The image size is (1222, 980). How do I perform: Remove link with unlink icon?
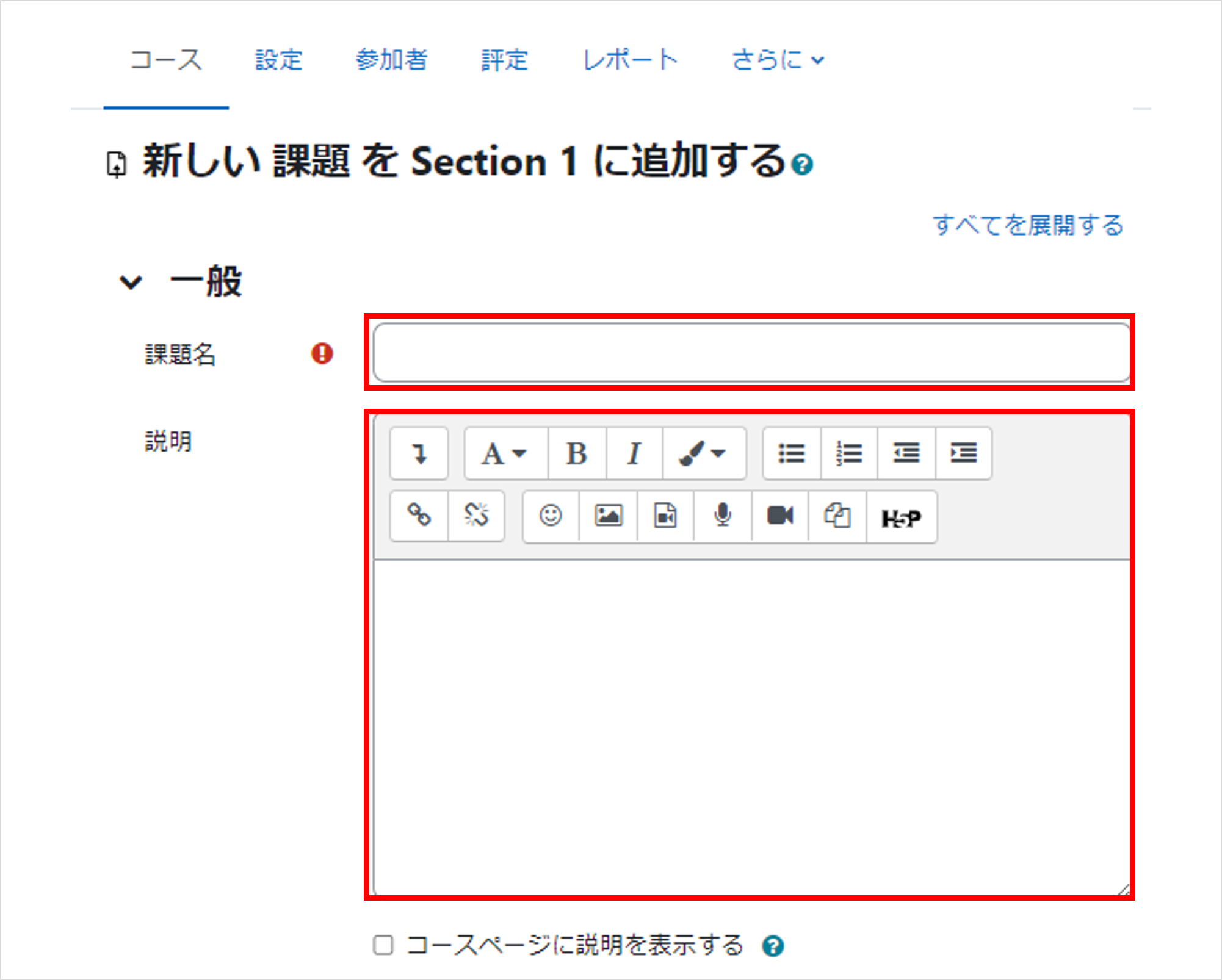pyautogui.click(x=476, y=516)
